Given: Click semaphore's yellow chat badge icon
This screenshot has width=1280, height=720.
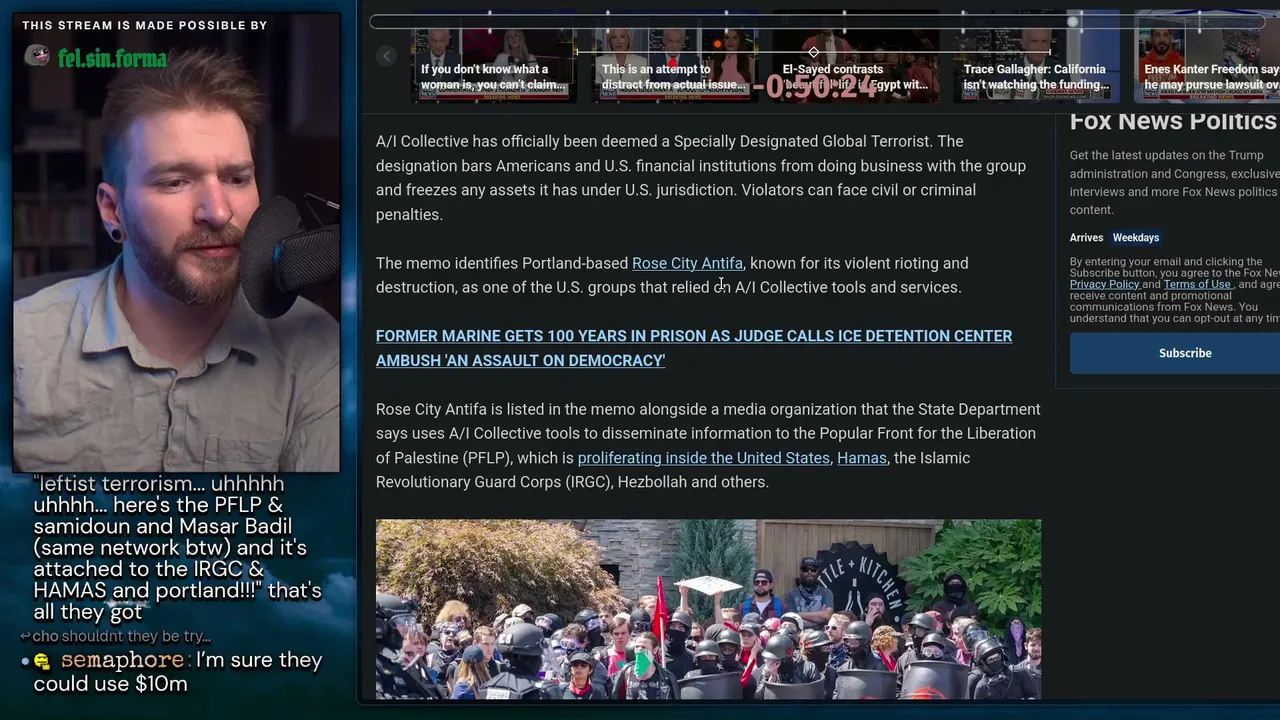Looking at the screenshot, I should pos(41,661).
